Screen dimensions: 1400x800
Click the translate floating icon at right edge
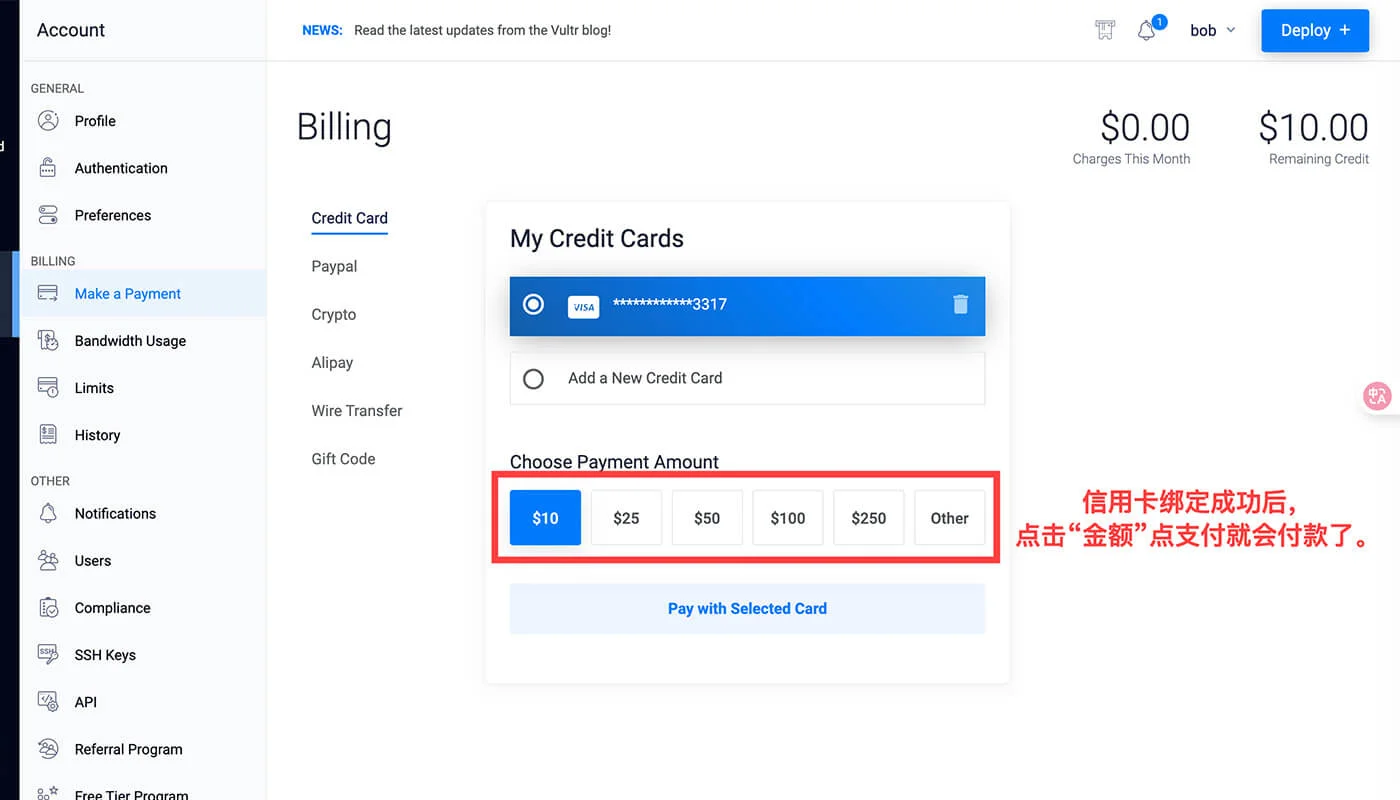pyautogui.click(x=1378, y=395)
